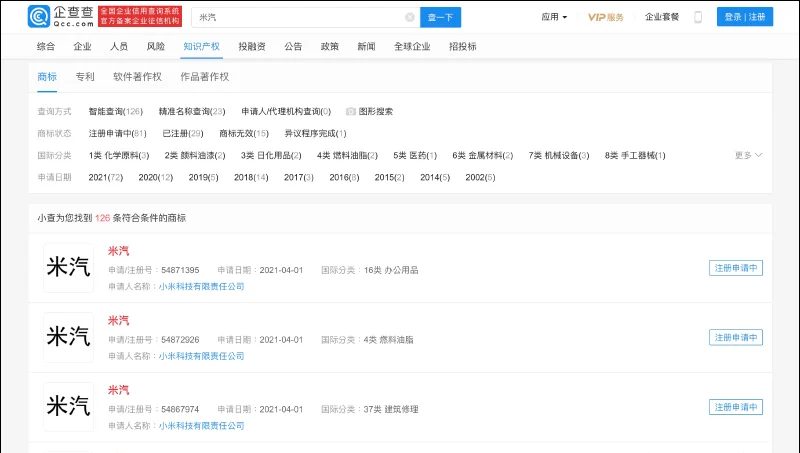Filter application date 2015(2)

pyautogui.click(x=389, y=177)
